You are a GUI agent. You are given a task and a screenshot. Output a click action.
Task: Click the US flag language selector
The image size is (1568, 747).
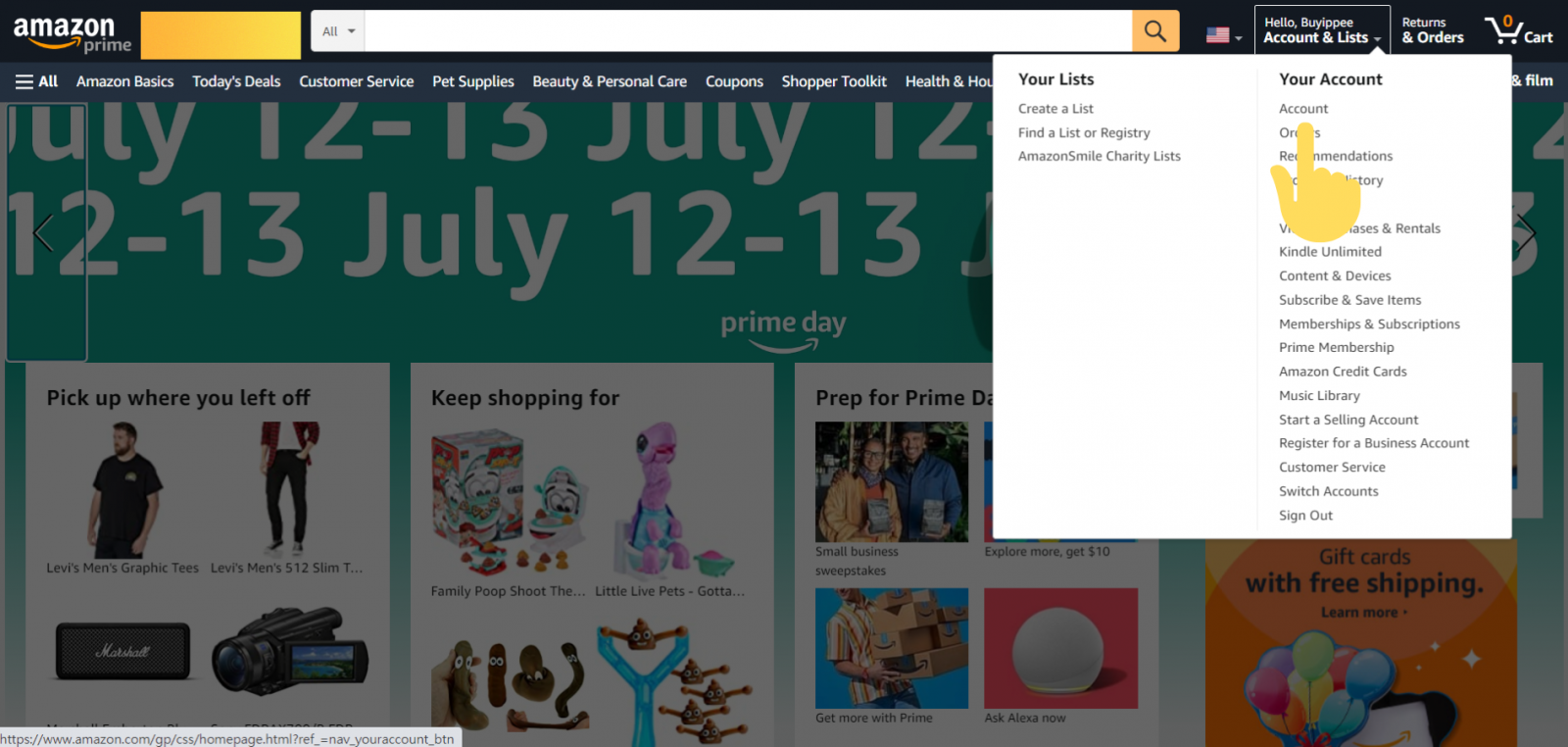[1224, 35]
